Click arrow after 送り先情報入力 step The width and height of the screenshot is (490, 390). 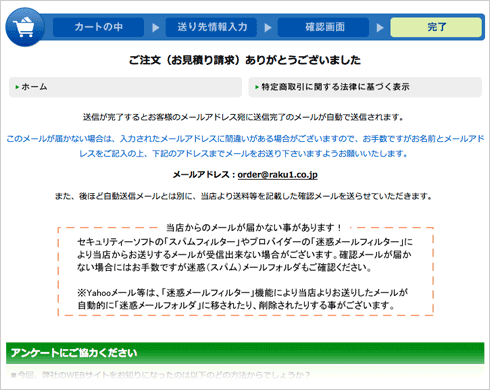tap(268, 28)
